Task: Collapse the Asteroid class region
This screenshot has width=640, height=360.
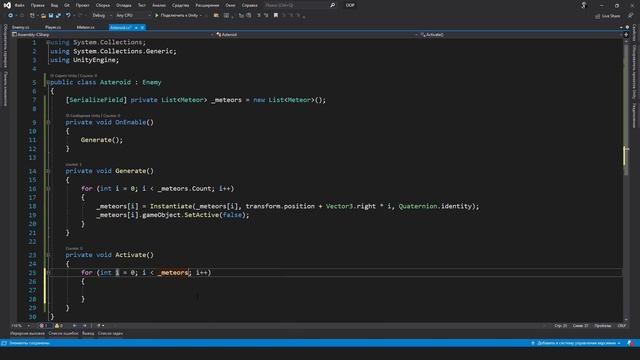Action: point(48,82)
